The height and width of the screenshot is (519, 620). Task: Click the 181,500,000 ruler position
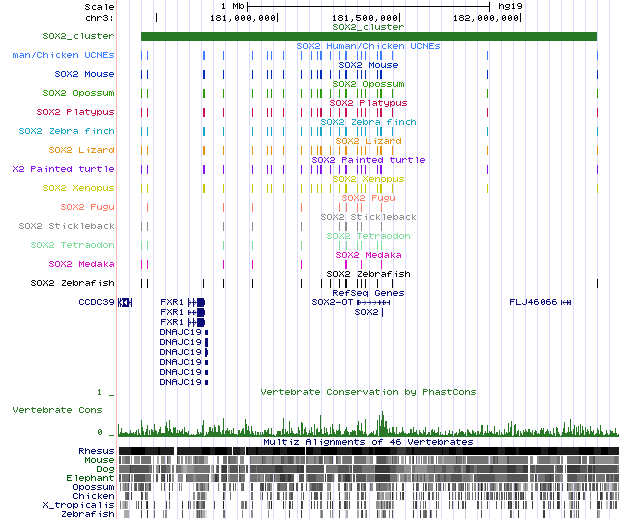pos(365,18)
